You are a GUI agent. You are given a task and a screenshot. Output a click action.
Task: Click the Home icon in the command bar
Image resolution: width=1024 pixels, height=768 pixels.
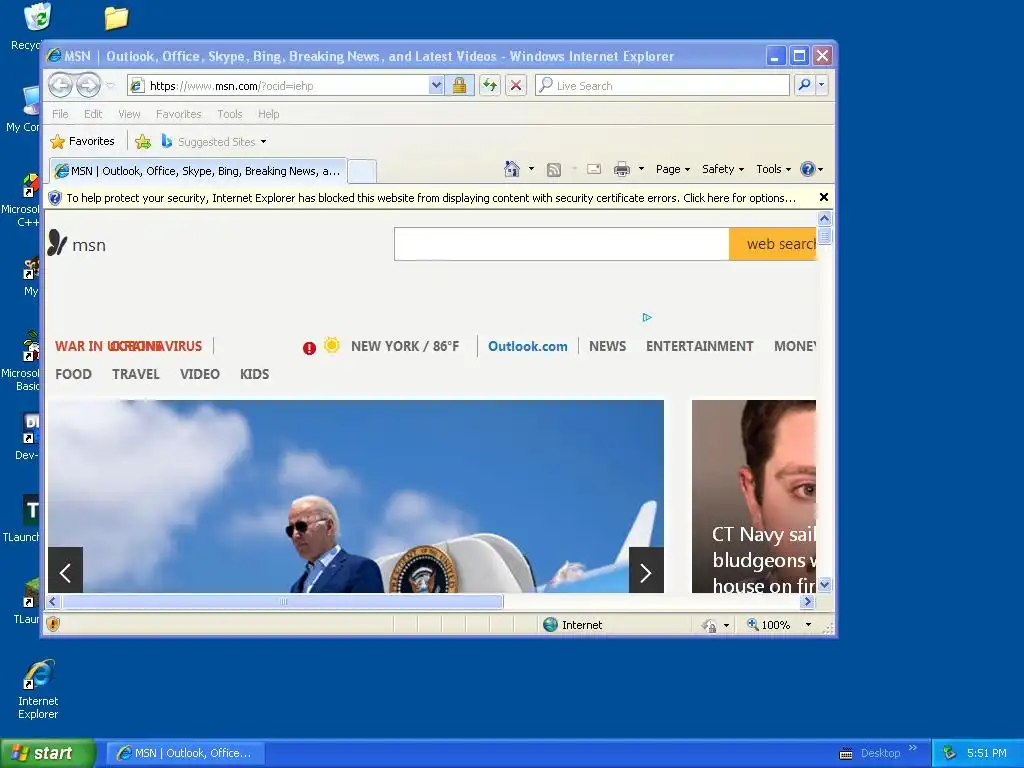(x=511, y=169)
